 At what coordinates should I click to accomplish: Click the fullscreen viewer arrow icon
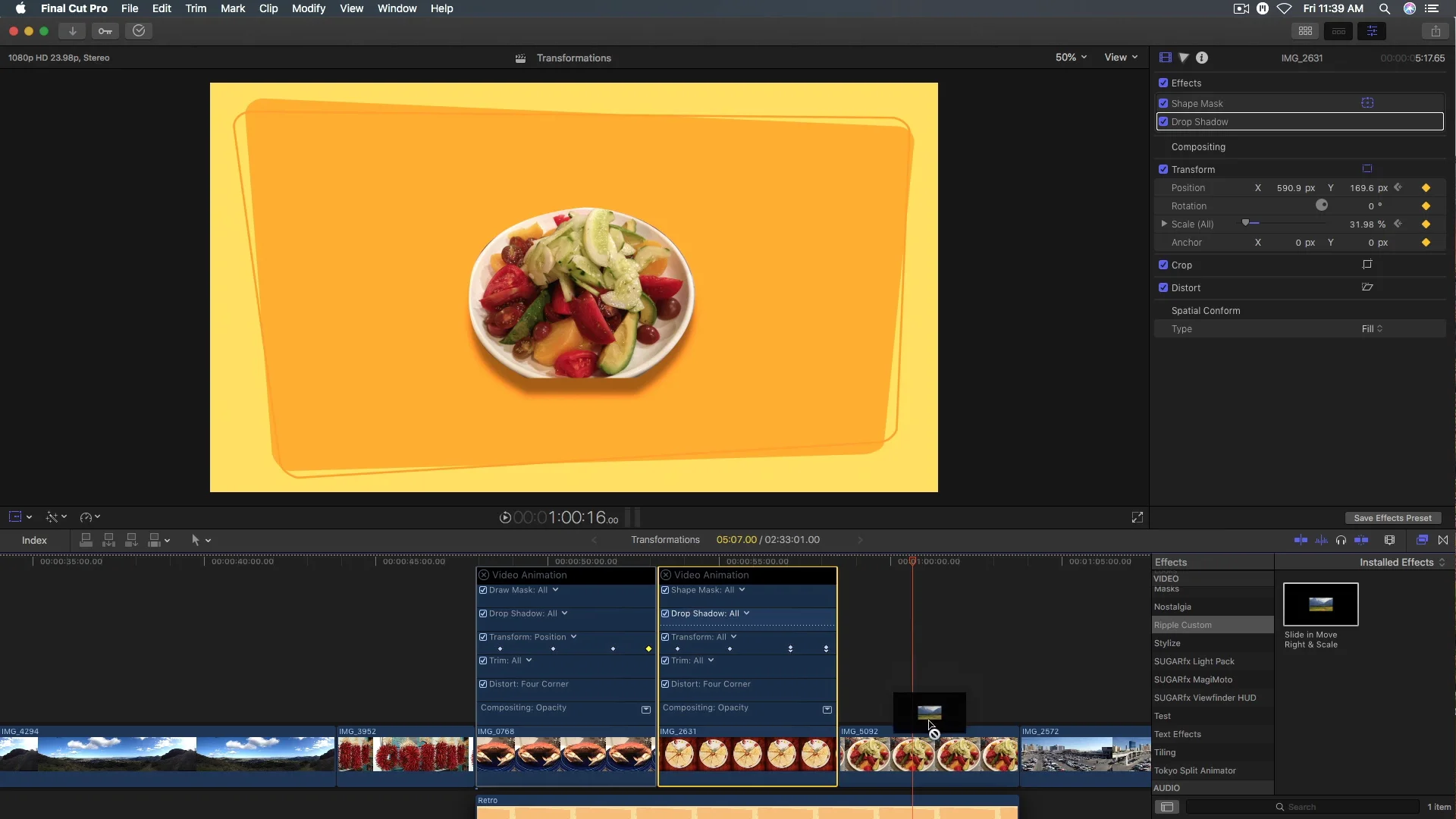[x=1137, y=517]
